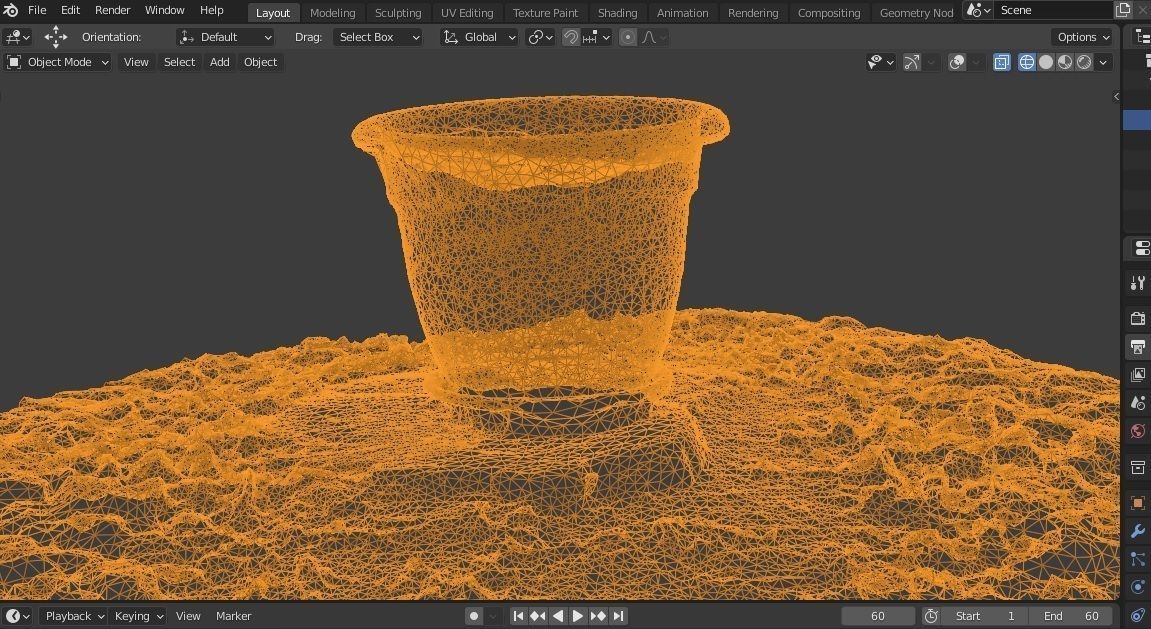The width and height of the screenshot is (1151, 629).
Task: Switch to the Modeling workspace tab
Action: 333,12
